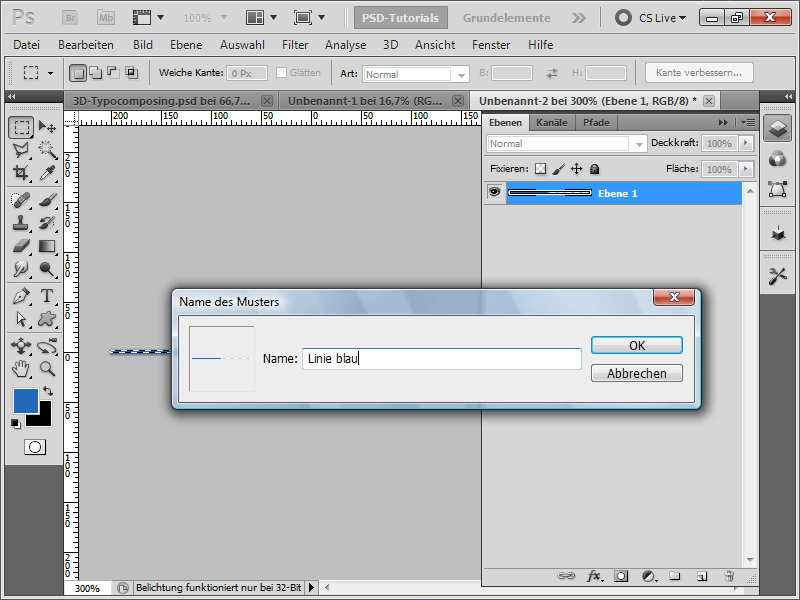Select the Rectangular Marquee tool
Image resolution: width=800 pixels, height=600 pixels.
[x=21, y=127]
